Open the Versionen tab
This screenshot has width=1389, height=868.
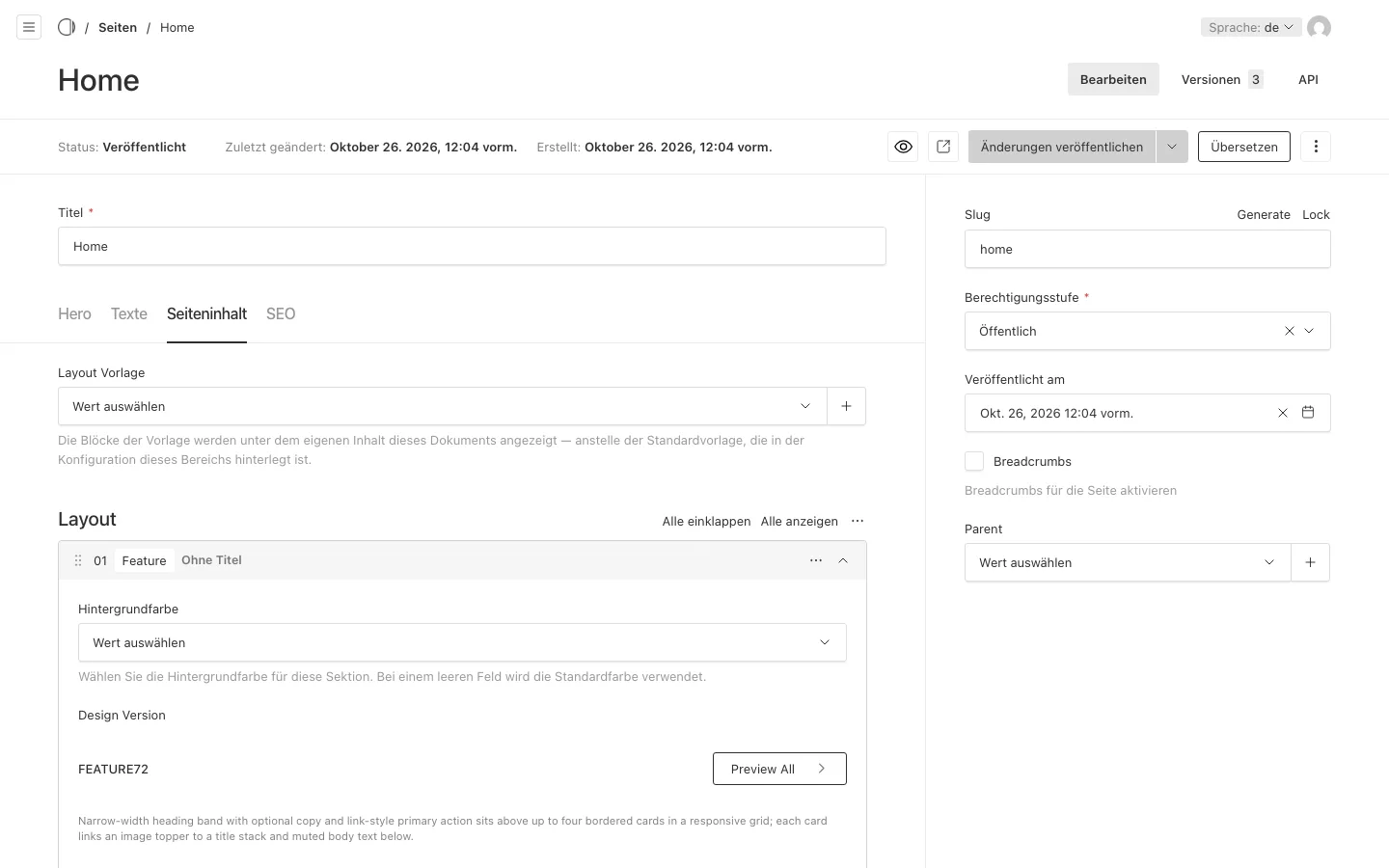coord(1222,79)
